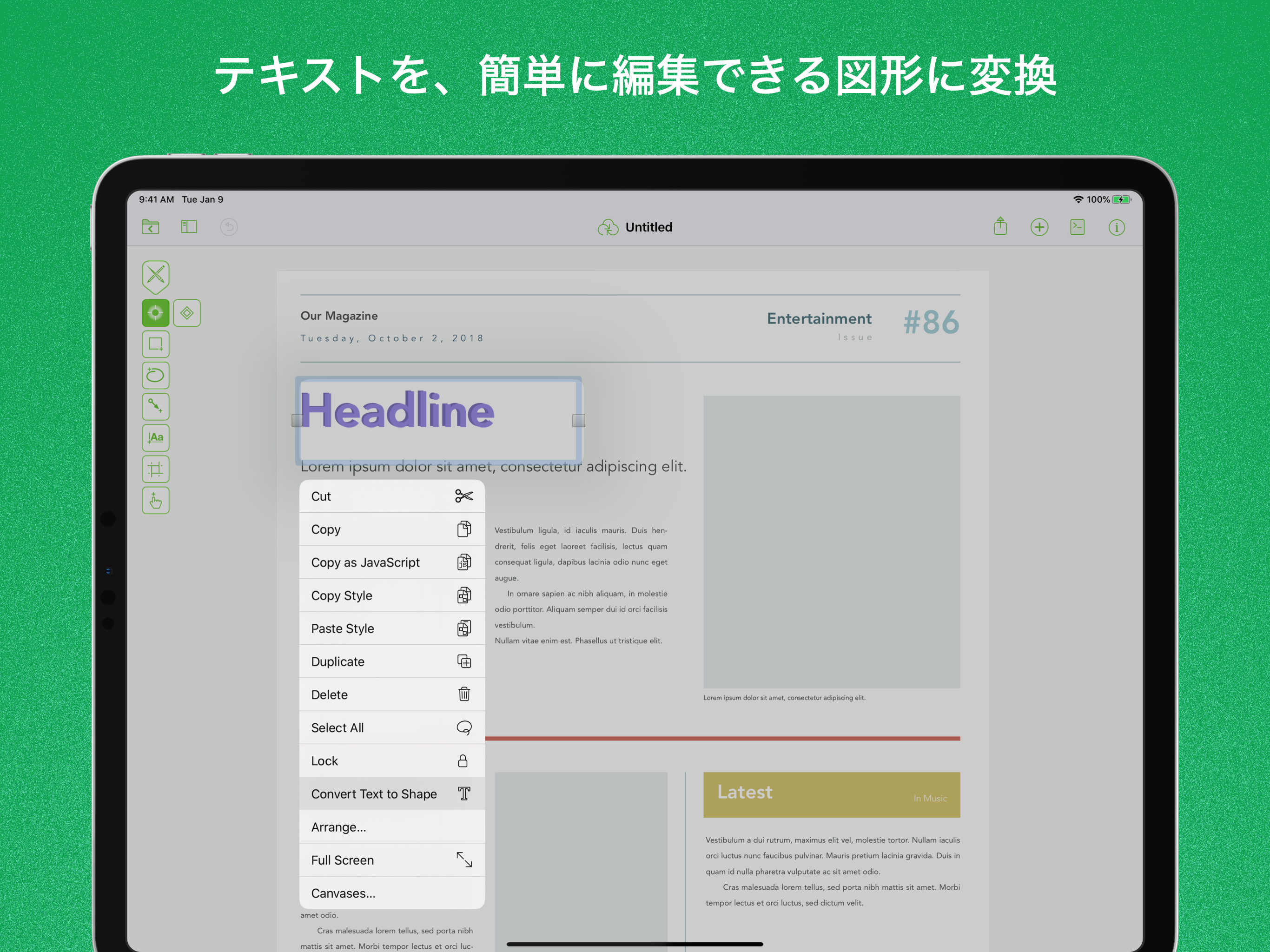Toggle the drawing tools palette
The width and height of the screenshot is (1270, 952).
(156, 276)
